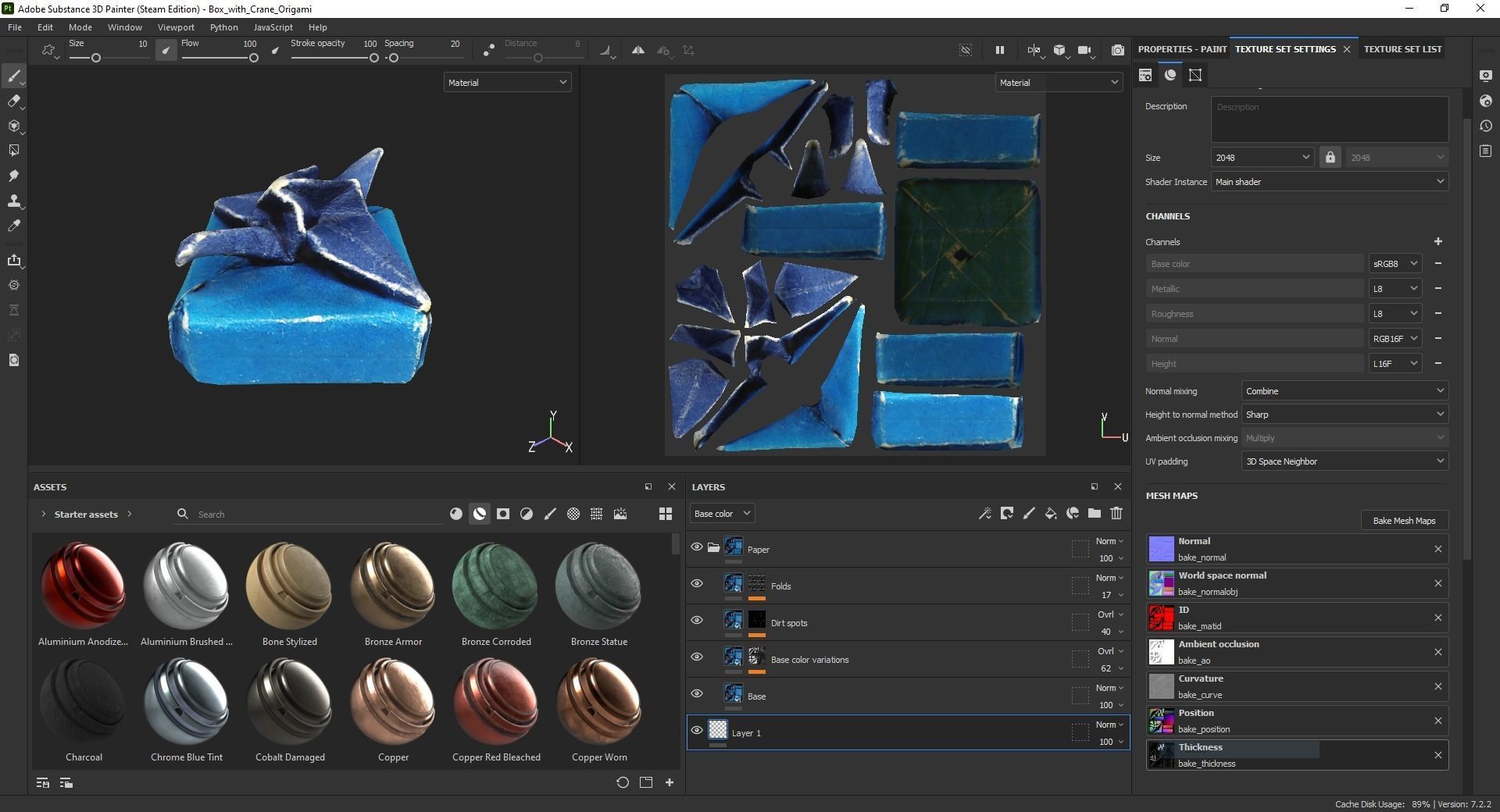
Task: Open the Normal mixing Combine dropdown
Action: 1345,391
